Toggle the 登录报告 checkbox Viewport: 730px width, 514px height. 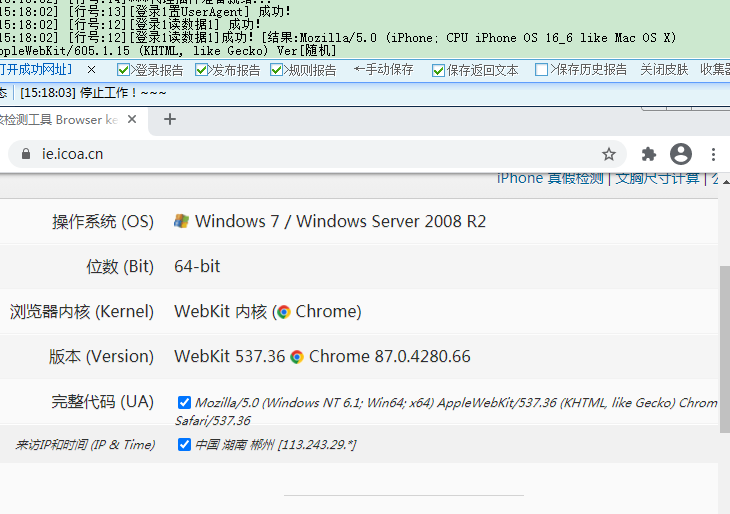(124, 70)
